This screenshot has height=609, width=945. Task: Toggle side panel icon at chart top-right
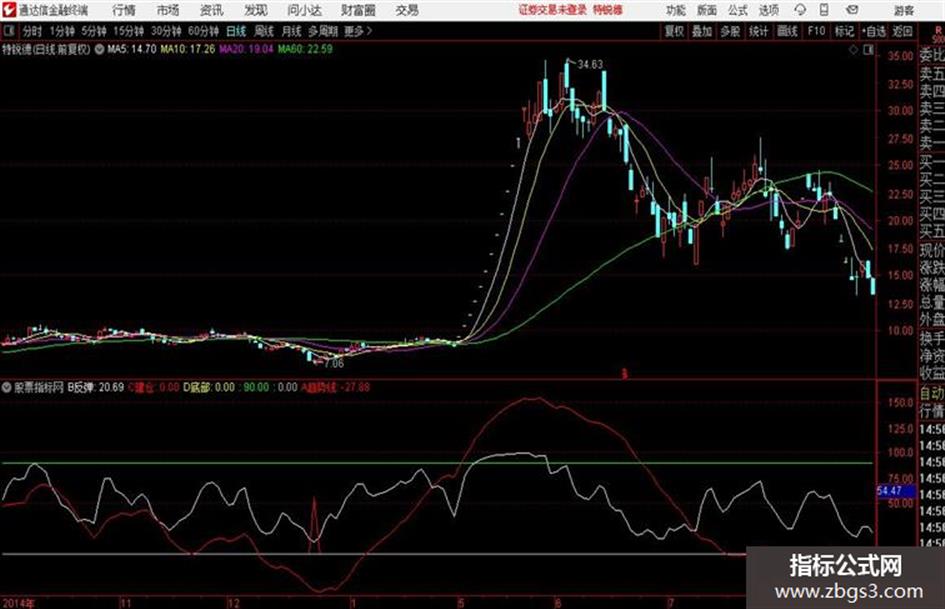pyautogui.click(x=868, y=51)
